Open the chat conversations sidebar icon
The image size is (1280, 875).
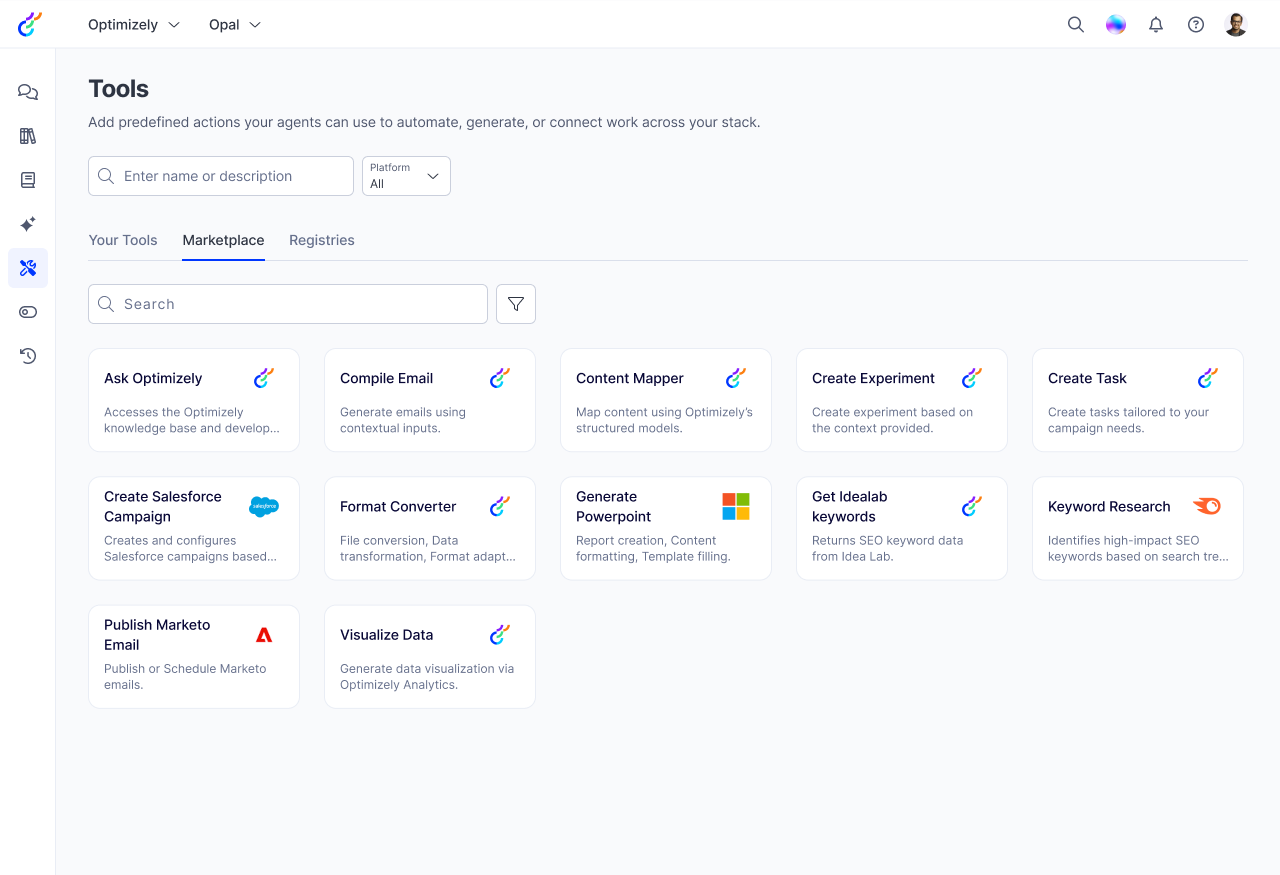tap(28, 92)
